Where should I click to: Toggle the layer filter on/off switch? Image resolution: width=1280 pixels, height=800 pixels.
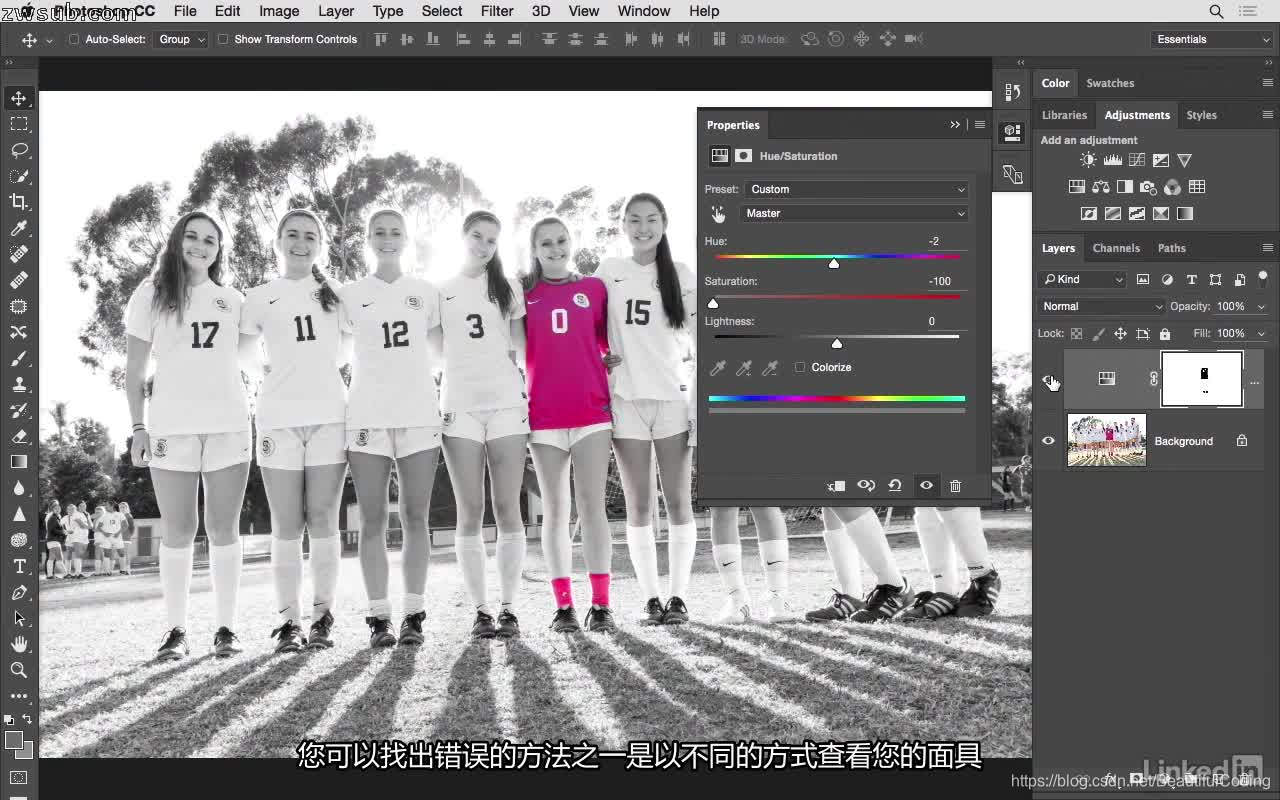click(1262, 278)
